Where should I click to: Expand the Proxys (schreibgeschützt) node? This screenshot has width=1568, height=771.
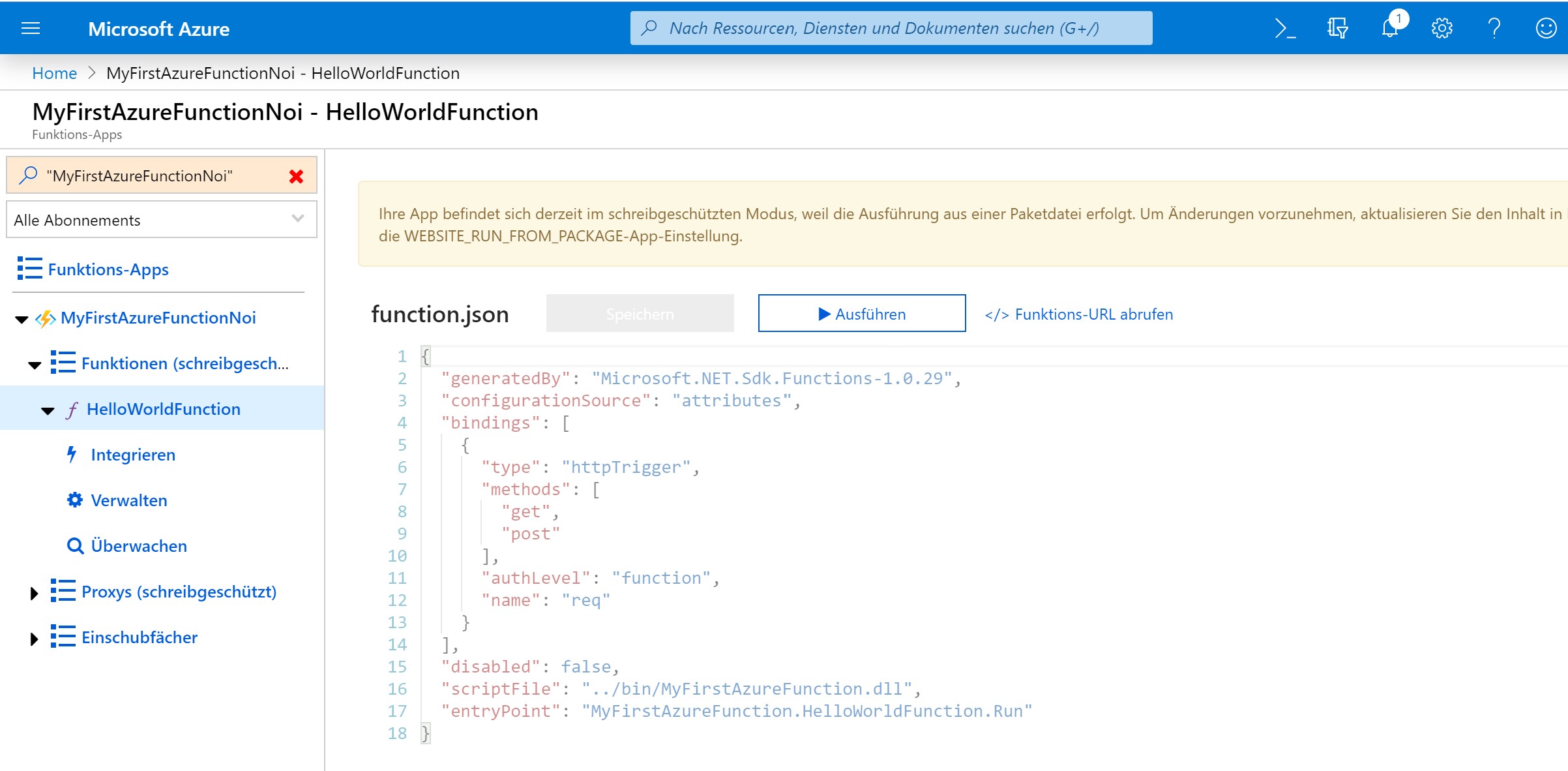35,593
